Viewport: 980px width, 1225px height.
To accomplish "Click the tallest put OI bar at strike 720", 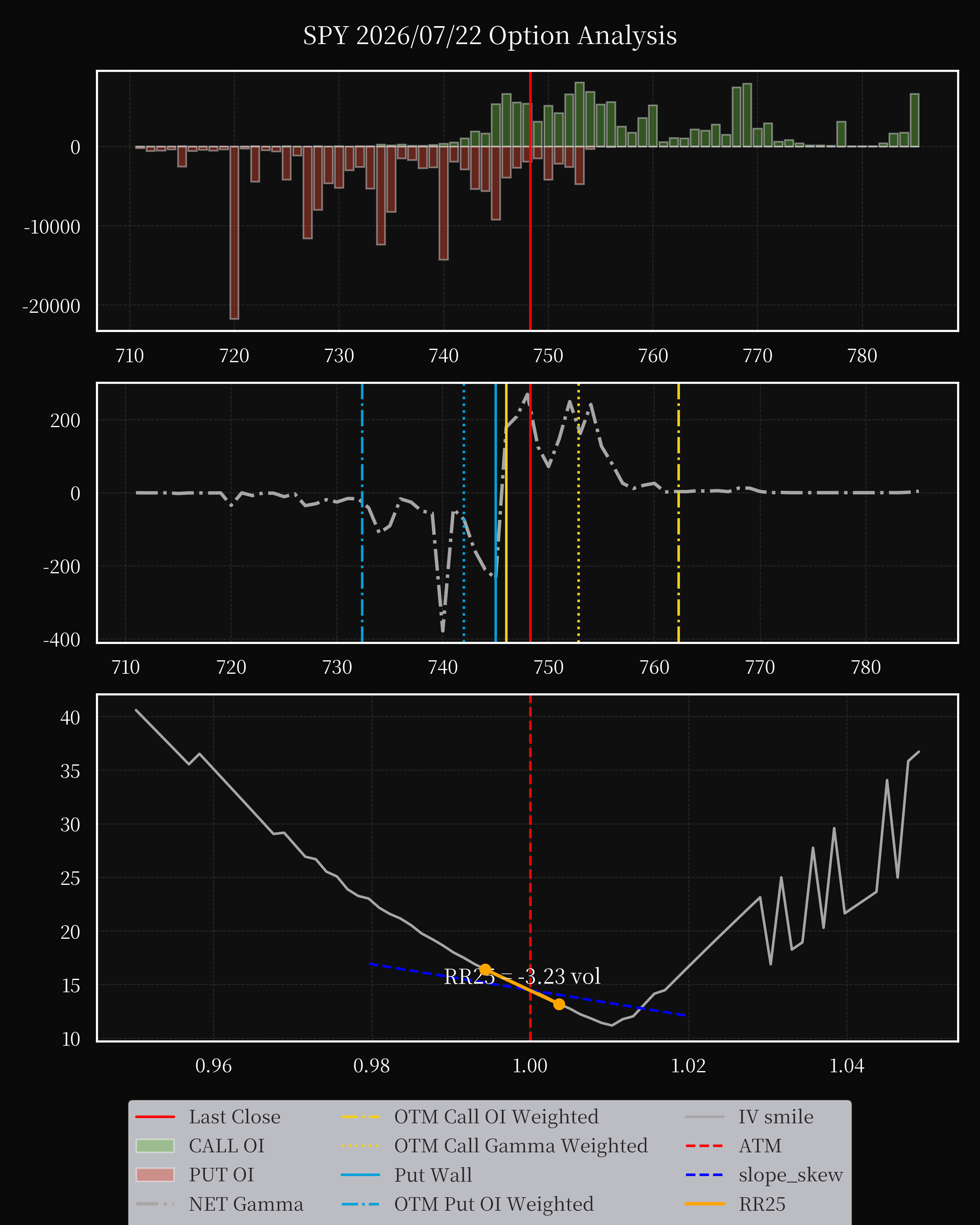I will (234, 233).
